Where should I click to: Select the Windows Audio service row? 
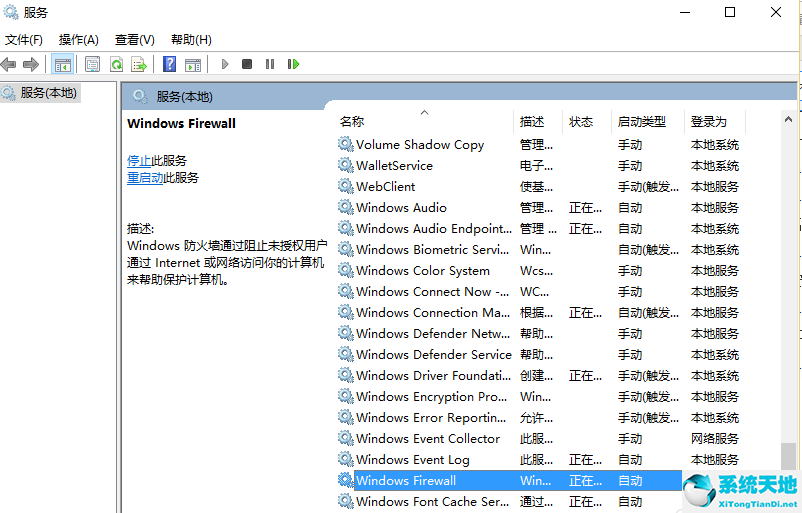401,208
